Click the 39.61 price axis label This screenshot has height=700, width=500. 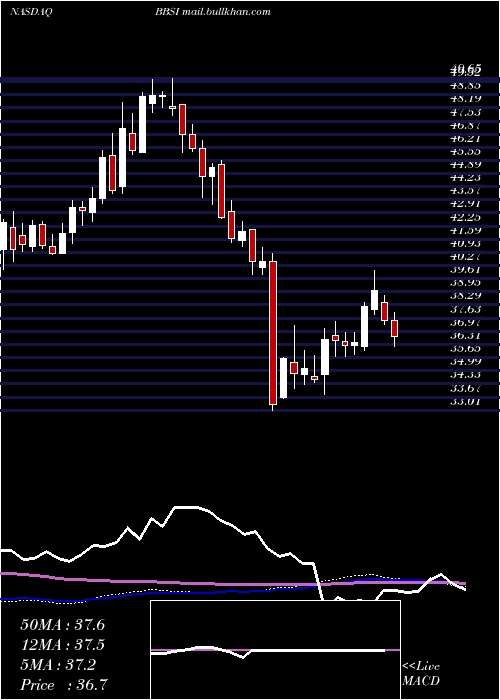[x=465, y=270]
